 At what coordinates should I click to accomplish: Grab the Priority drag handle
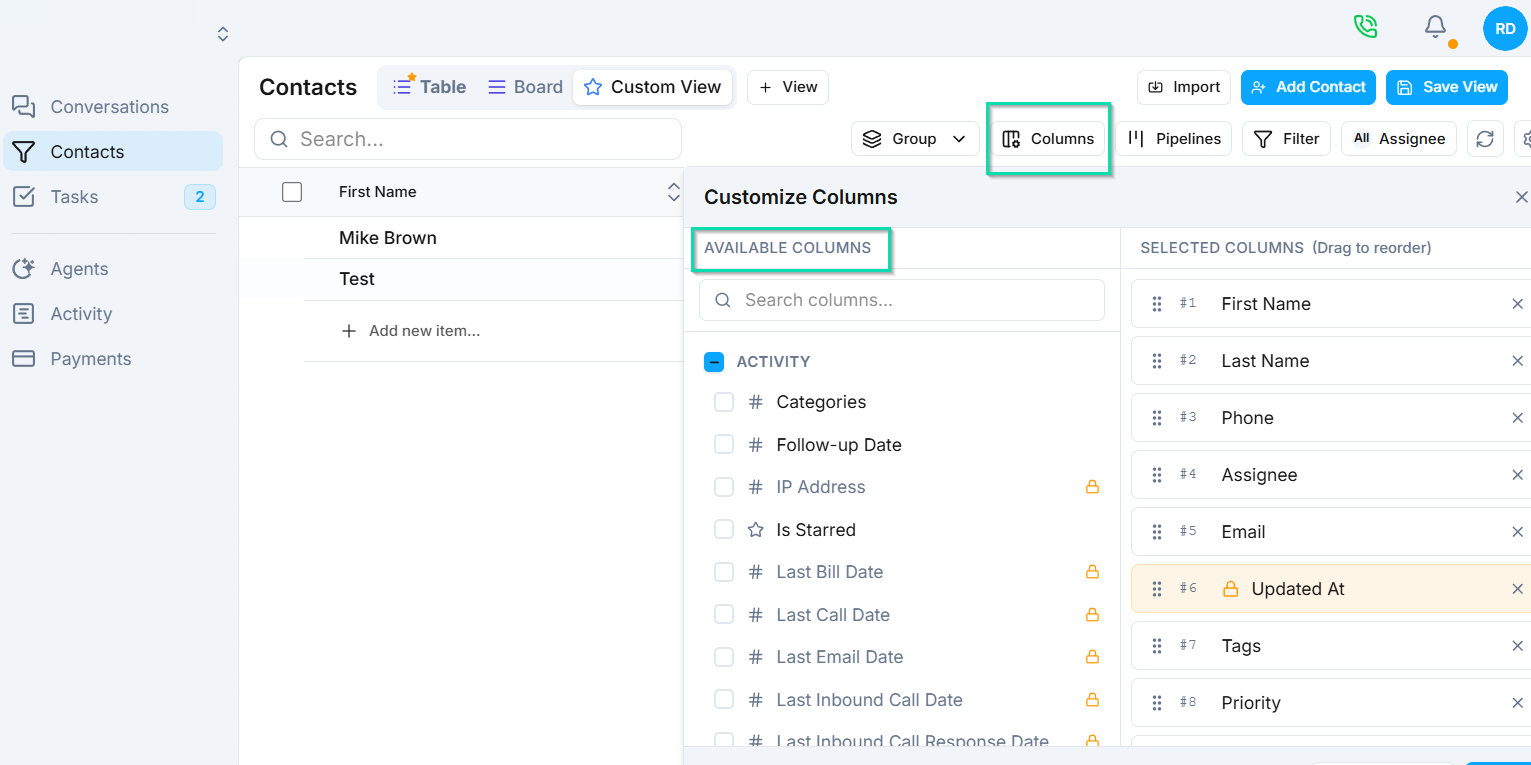1157,703
